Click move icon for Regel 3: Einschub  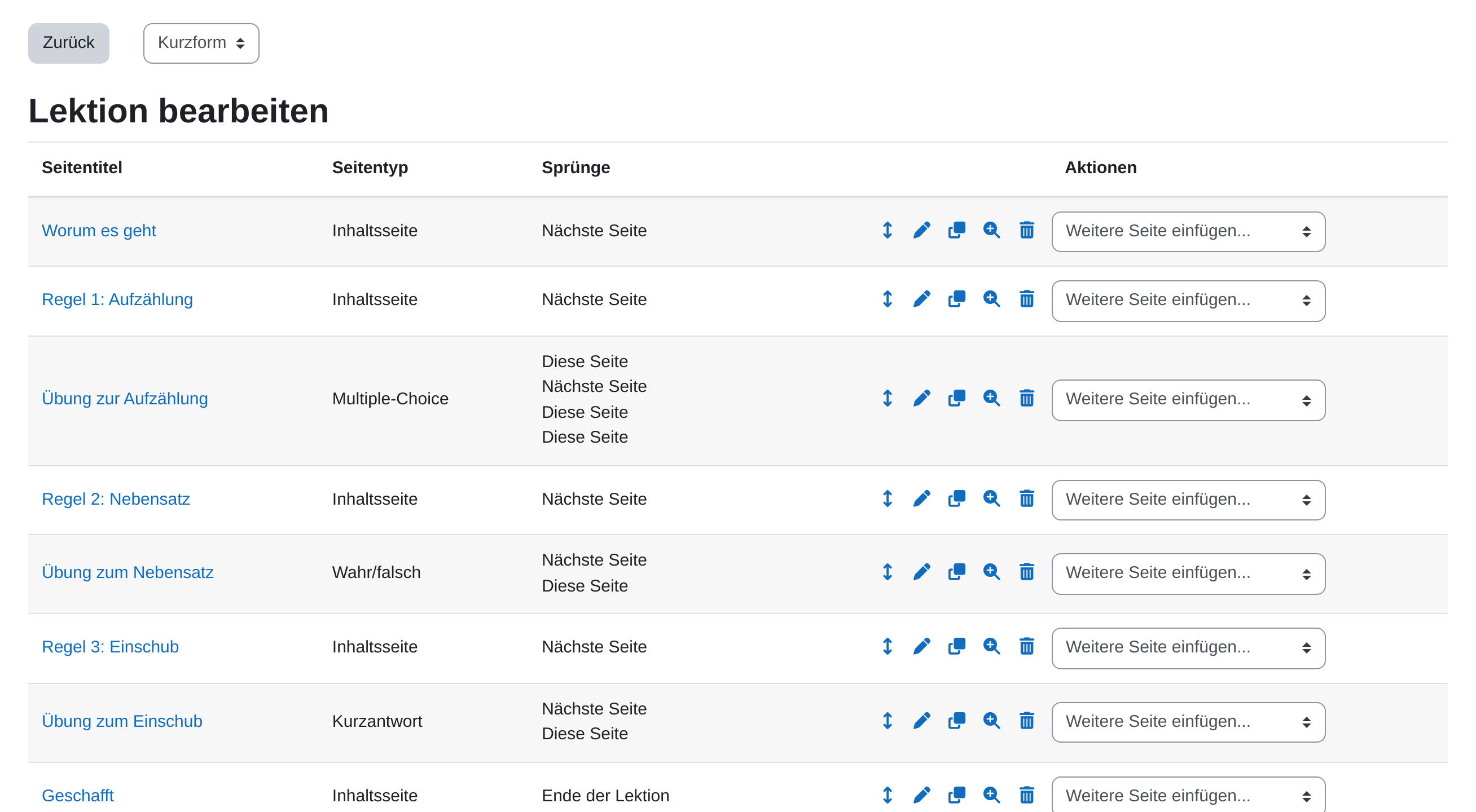coord(887,647)
